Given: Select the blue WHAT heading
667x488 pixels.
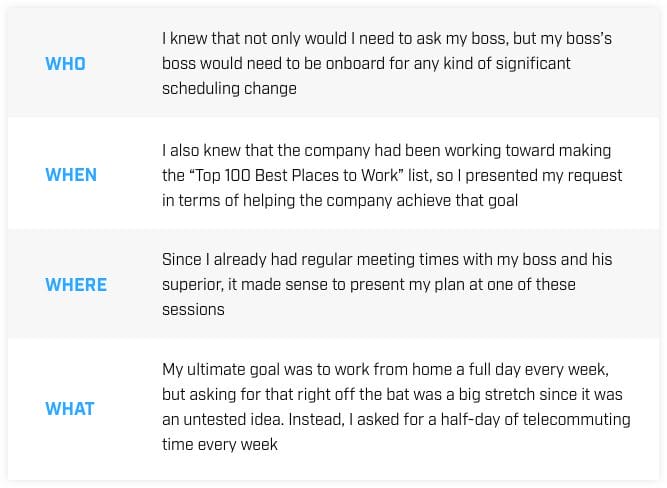Looking at the screenshot, I should click(x=70, y=408).
